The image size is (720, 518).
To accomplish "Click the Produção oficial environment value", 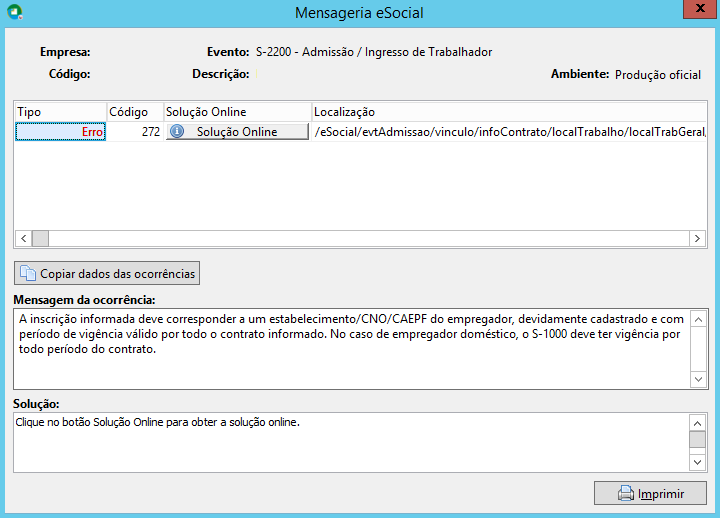I will (658, 75).
